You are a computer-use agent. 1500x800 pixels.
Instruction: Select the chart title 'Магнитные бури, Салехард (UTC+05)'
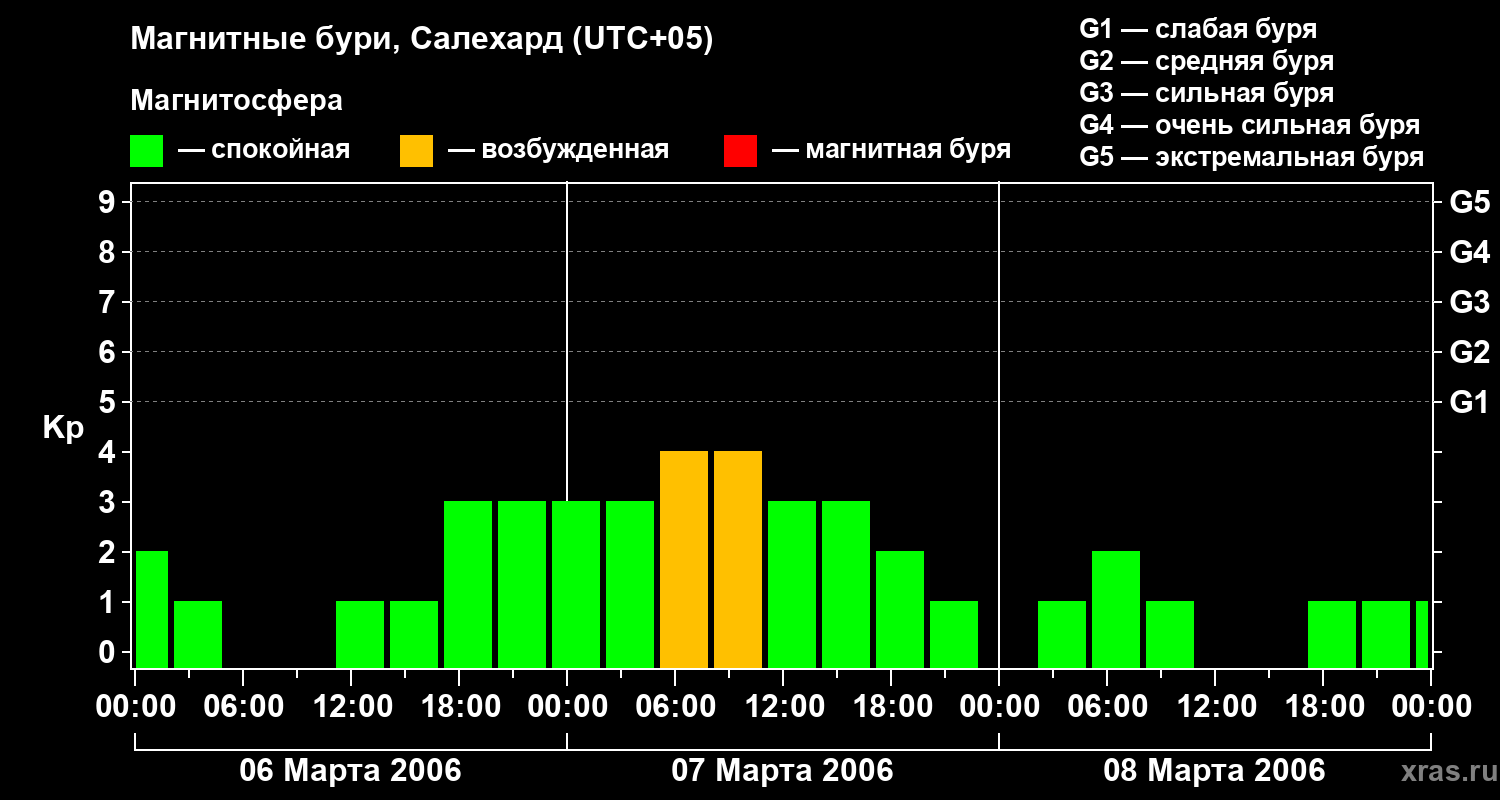click(x=422, y=40)
